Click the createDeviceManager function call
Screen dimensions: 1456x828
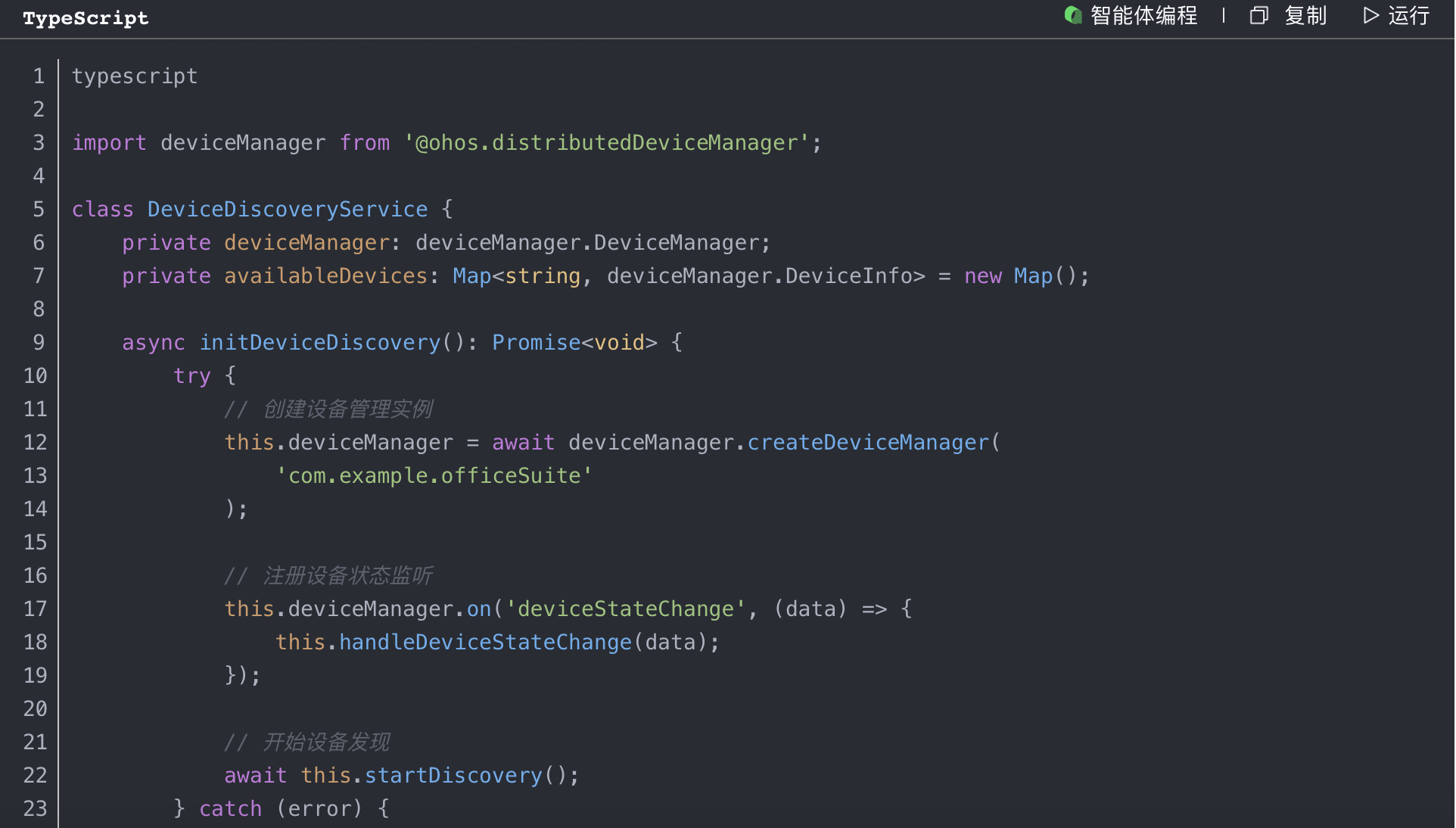868,443
